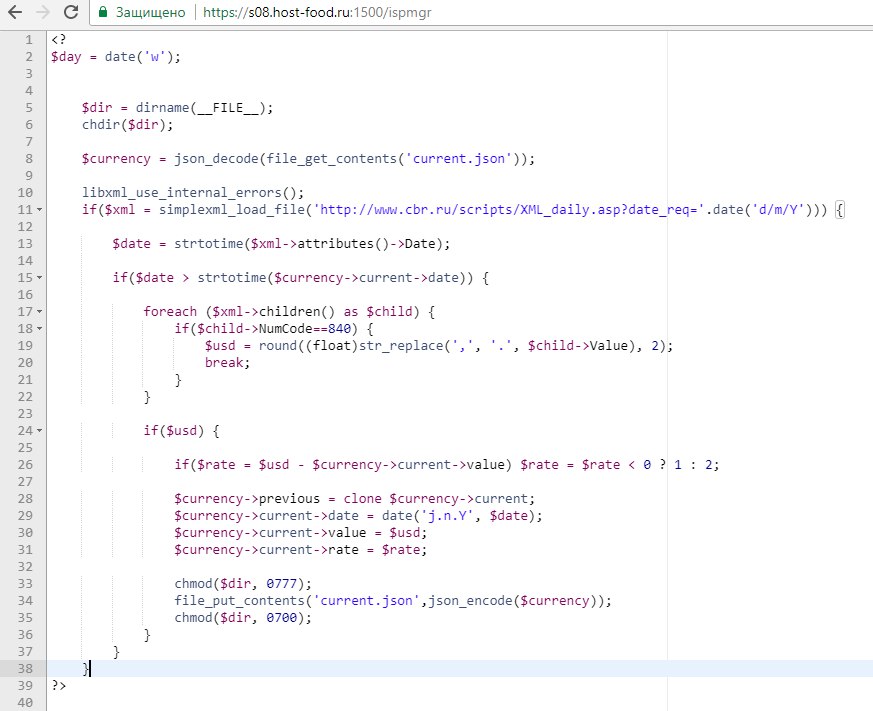Collapse foreach fold at line 17
This screenshot has height=711, width=873.
(x=40, y=312)
